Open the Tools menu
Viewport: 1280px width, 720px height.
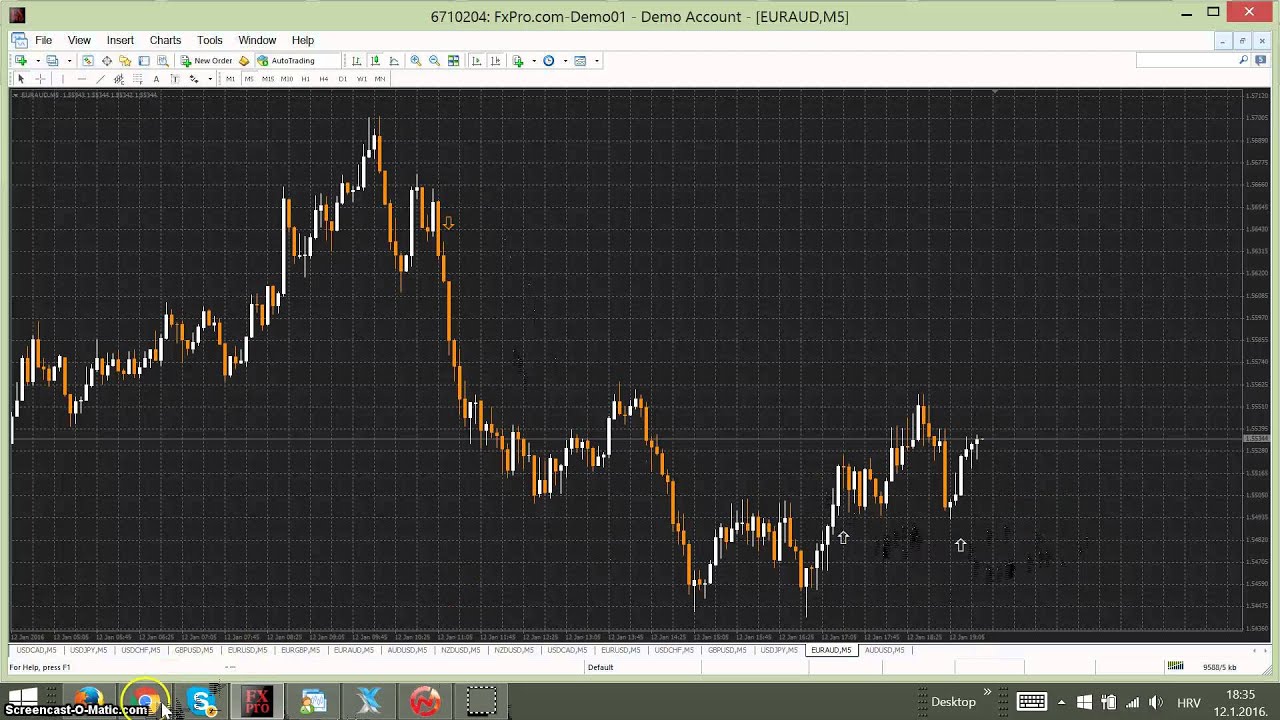(210, 40)
